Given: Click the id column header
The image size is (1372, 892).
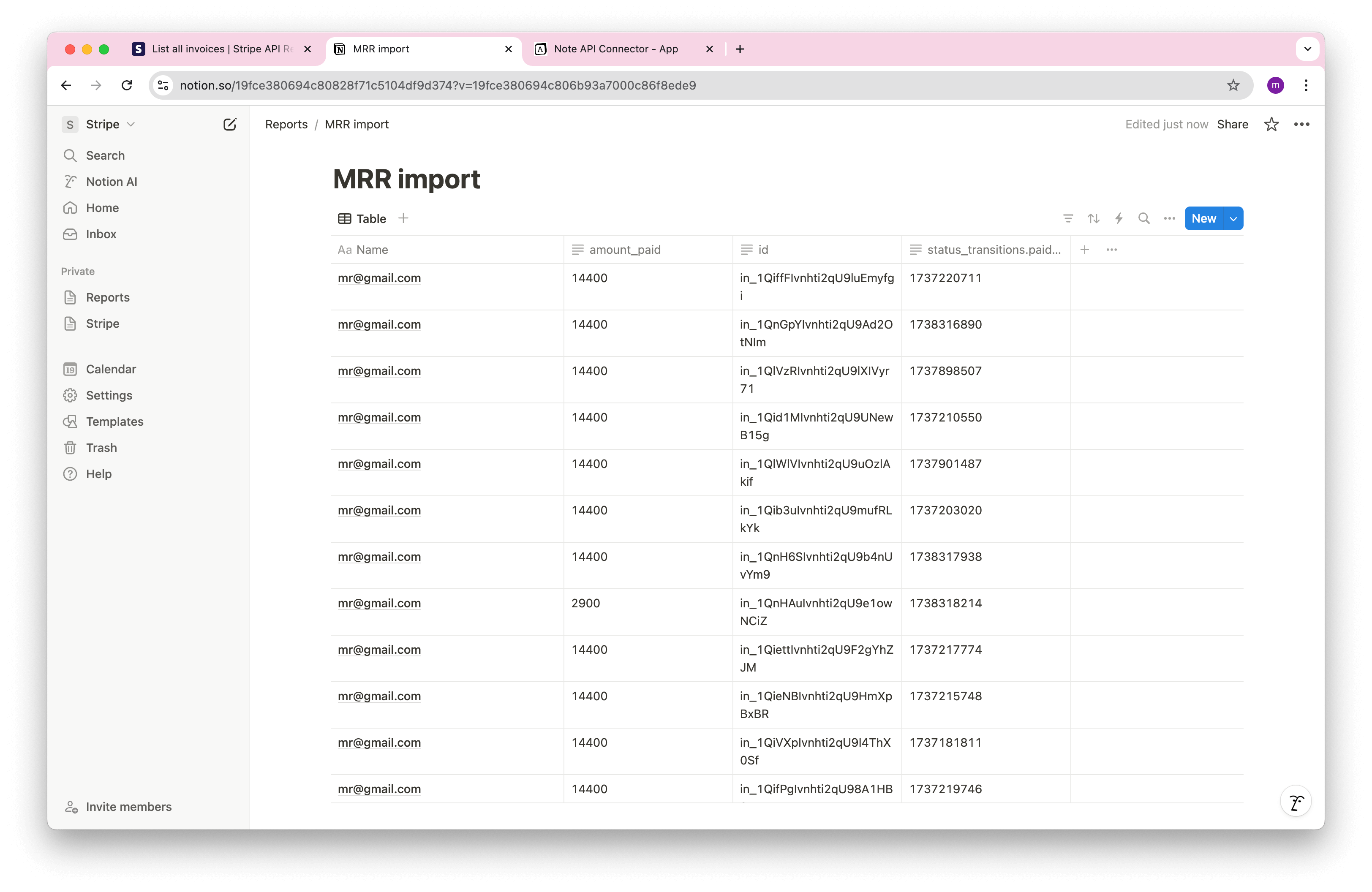Looking at the screenshot, I should coord(817,250).
